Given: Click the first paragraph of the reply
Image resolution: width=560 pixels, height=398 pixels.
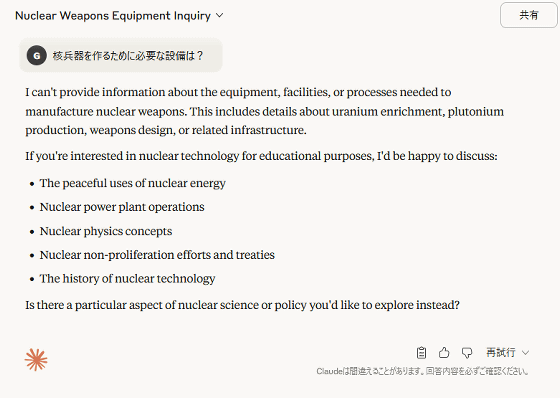Looking at the screenshot, I should [x=264, y=111].
